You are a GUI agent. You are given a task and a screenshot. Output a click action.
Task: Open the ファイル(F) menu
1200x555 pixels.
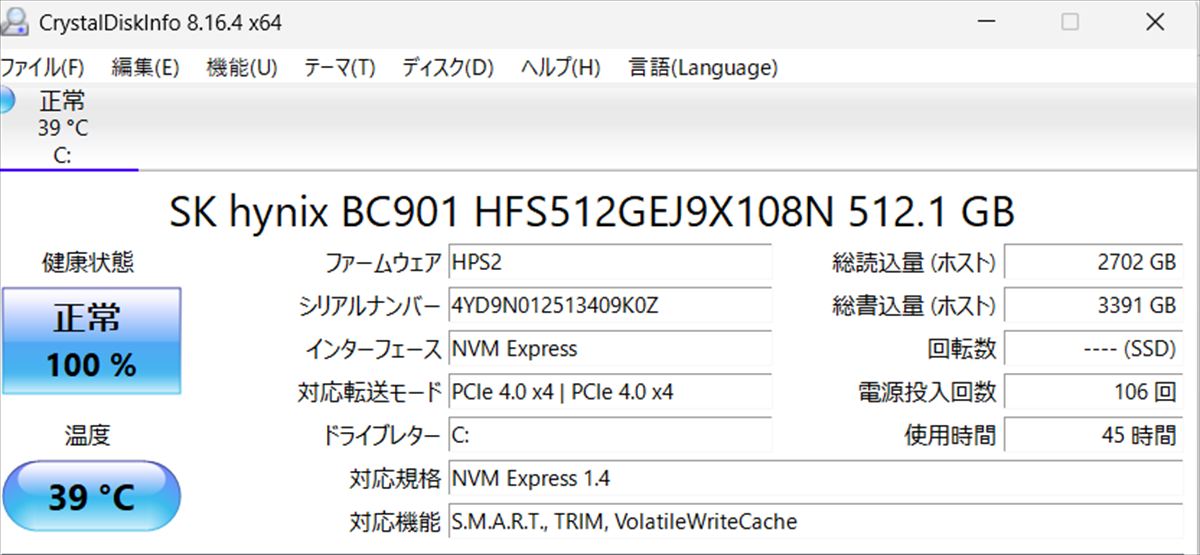(x=42, y=68)
